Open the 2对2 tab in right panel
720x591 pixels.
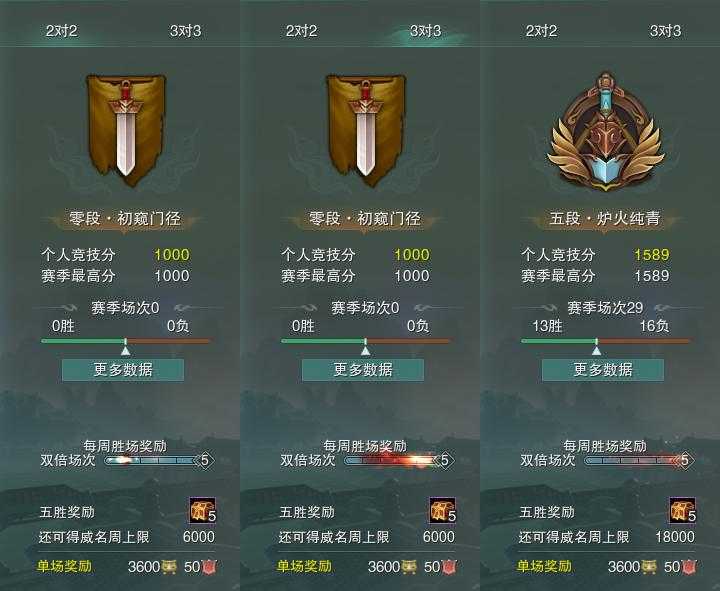(x=541, y=31)
